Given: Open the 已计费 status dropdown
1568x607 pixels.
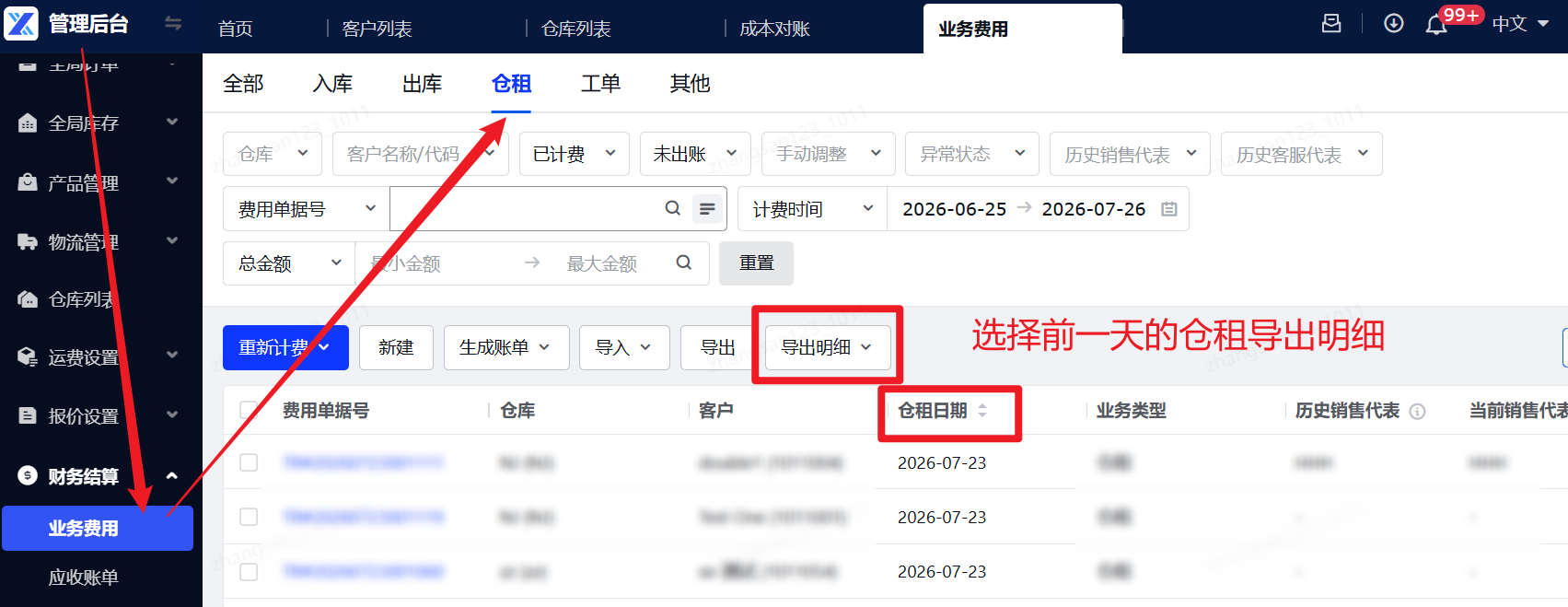Looking at the screenshot, I should pyautogui.click(x=575, y=154).
